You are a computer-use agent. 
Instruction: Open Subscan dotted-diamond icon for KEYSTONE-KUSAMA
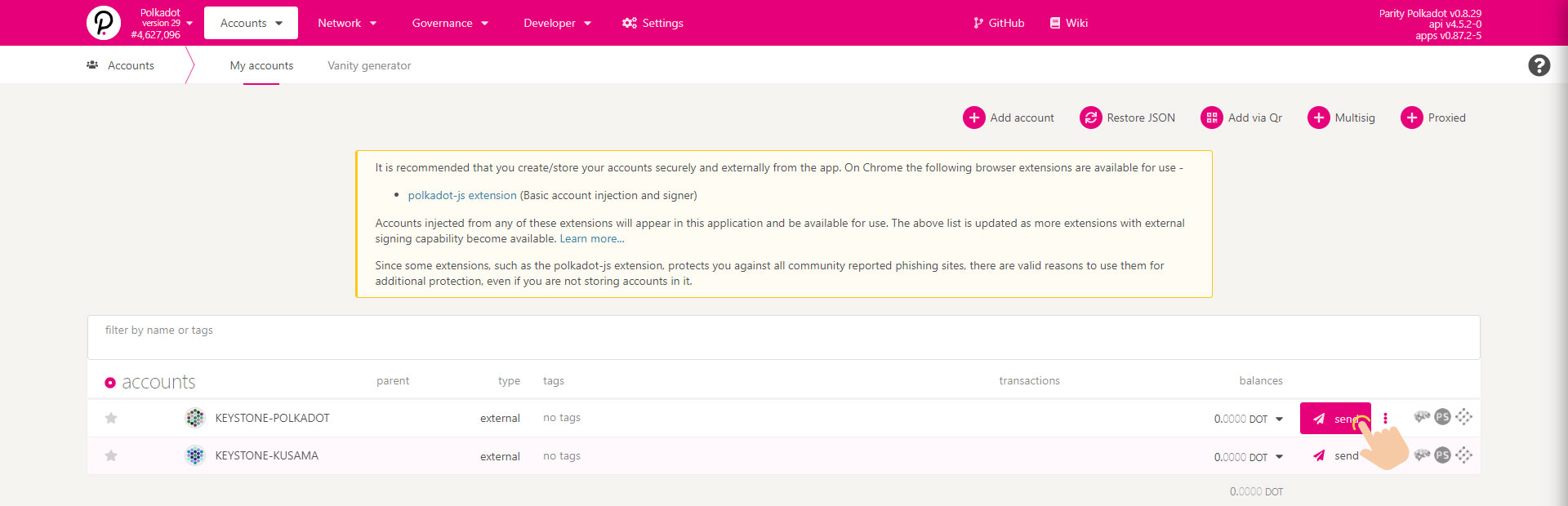(1464, 455)
